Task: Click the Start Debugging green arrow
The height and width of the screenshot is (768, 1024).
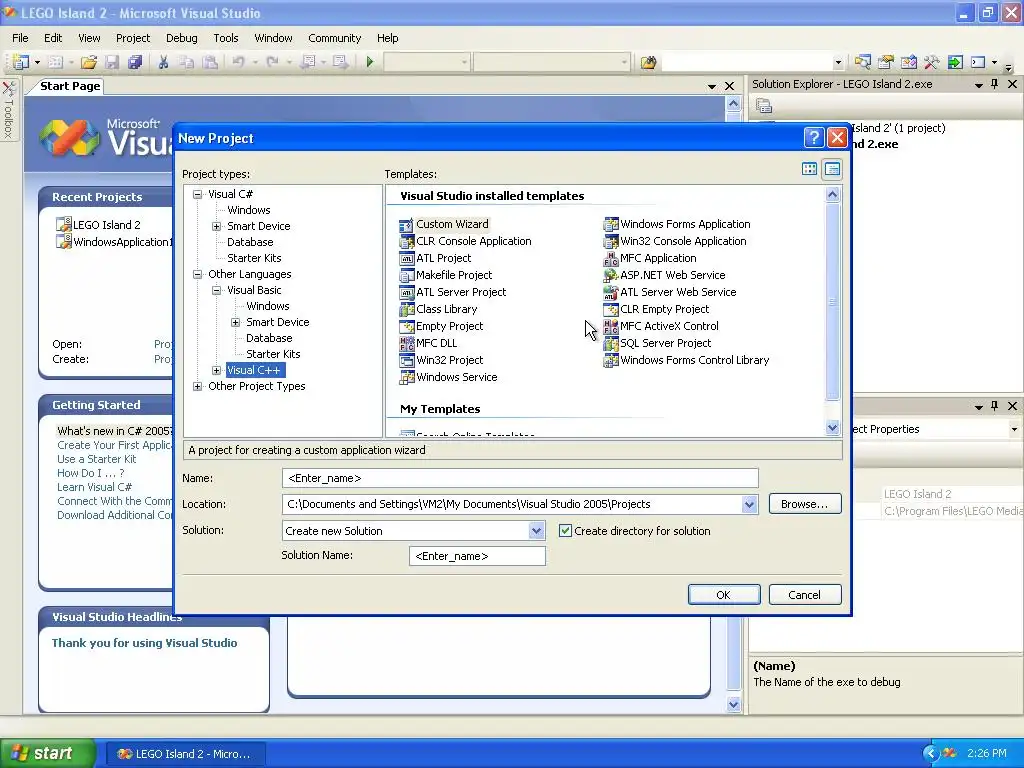Action: click(x=370, y=62)
